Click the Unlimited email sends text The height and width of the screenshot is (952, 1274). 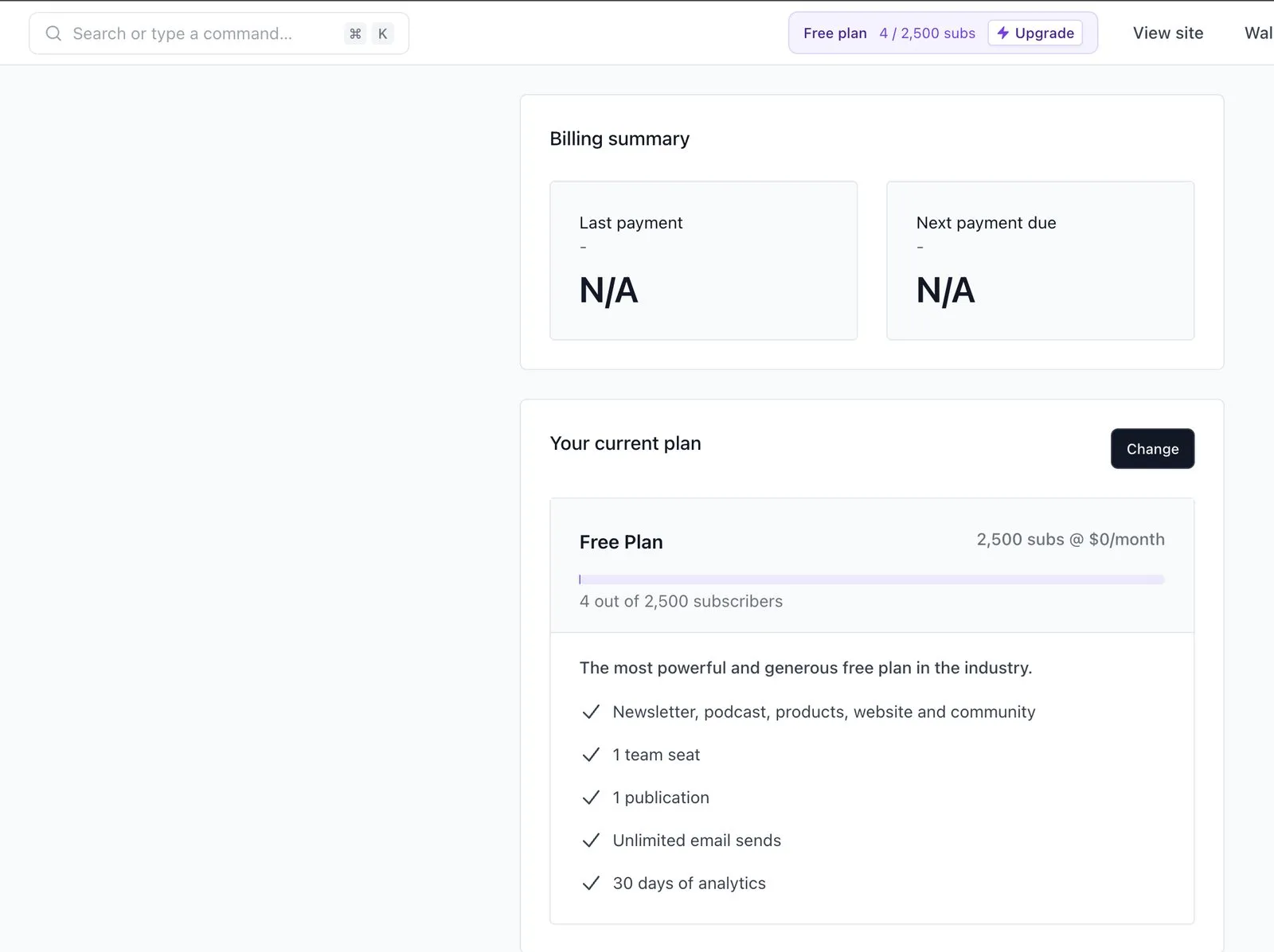click(x=697, y=841)
